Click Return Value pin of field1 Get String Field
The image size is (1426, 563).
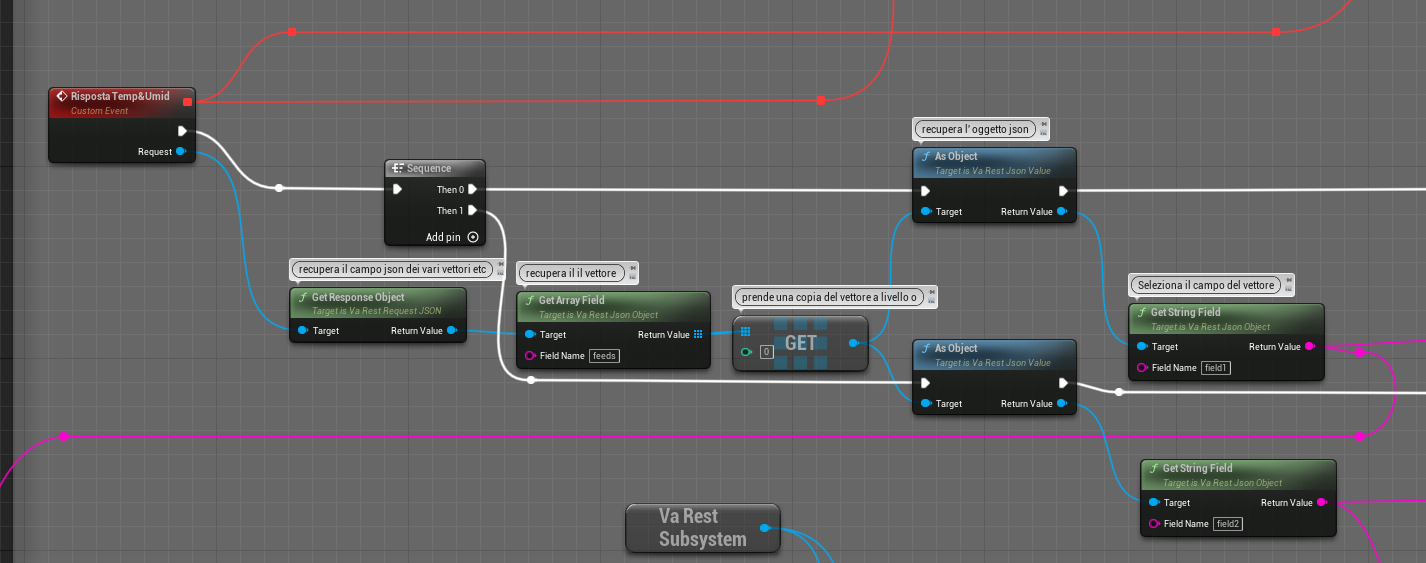1310,346
